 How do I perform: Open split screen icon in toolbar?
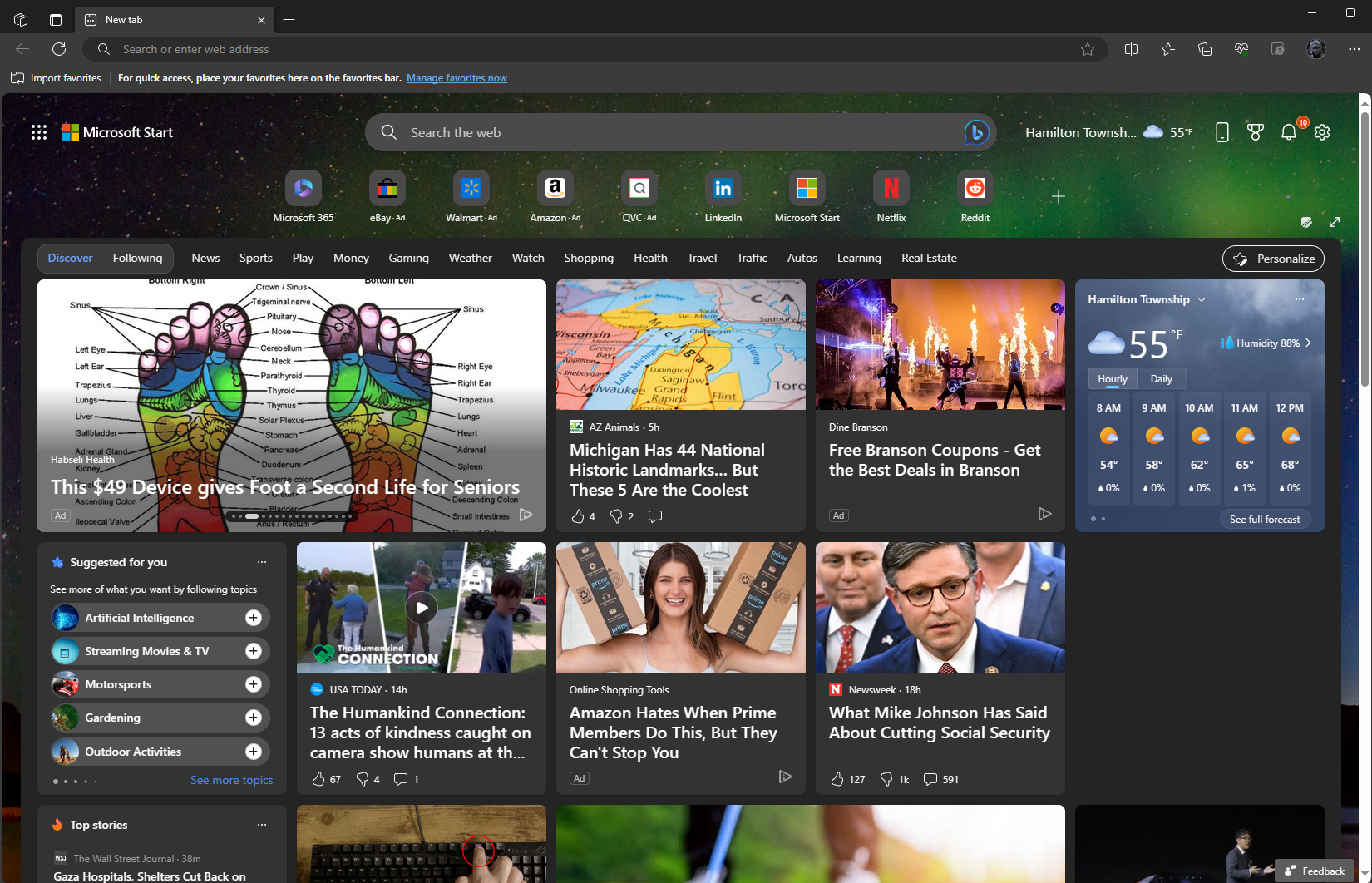click(1131, 49)
